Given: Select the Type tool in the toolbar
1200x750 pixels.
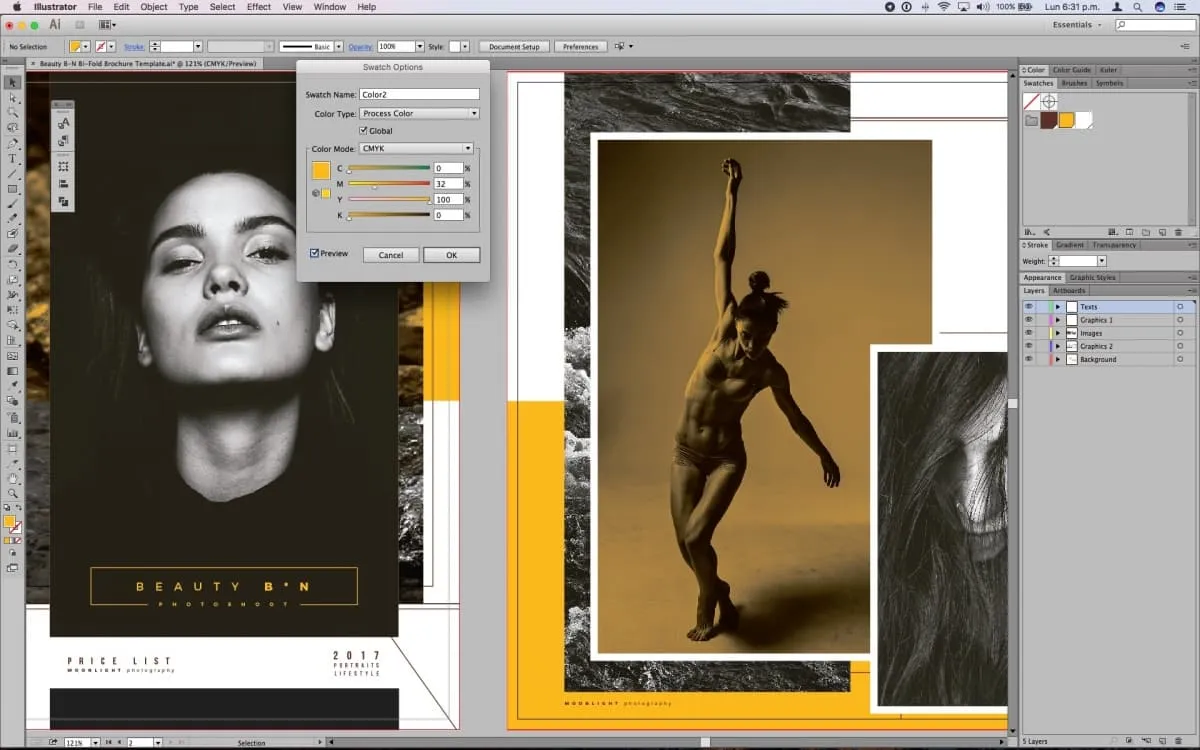Looking at the screenshot, I should point(13,158).
